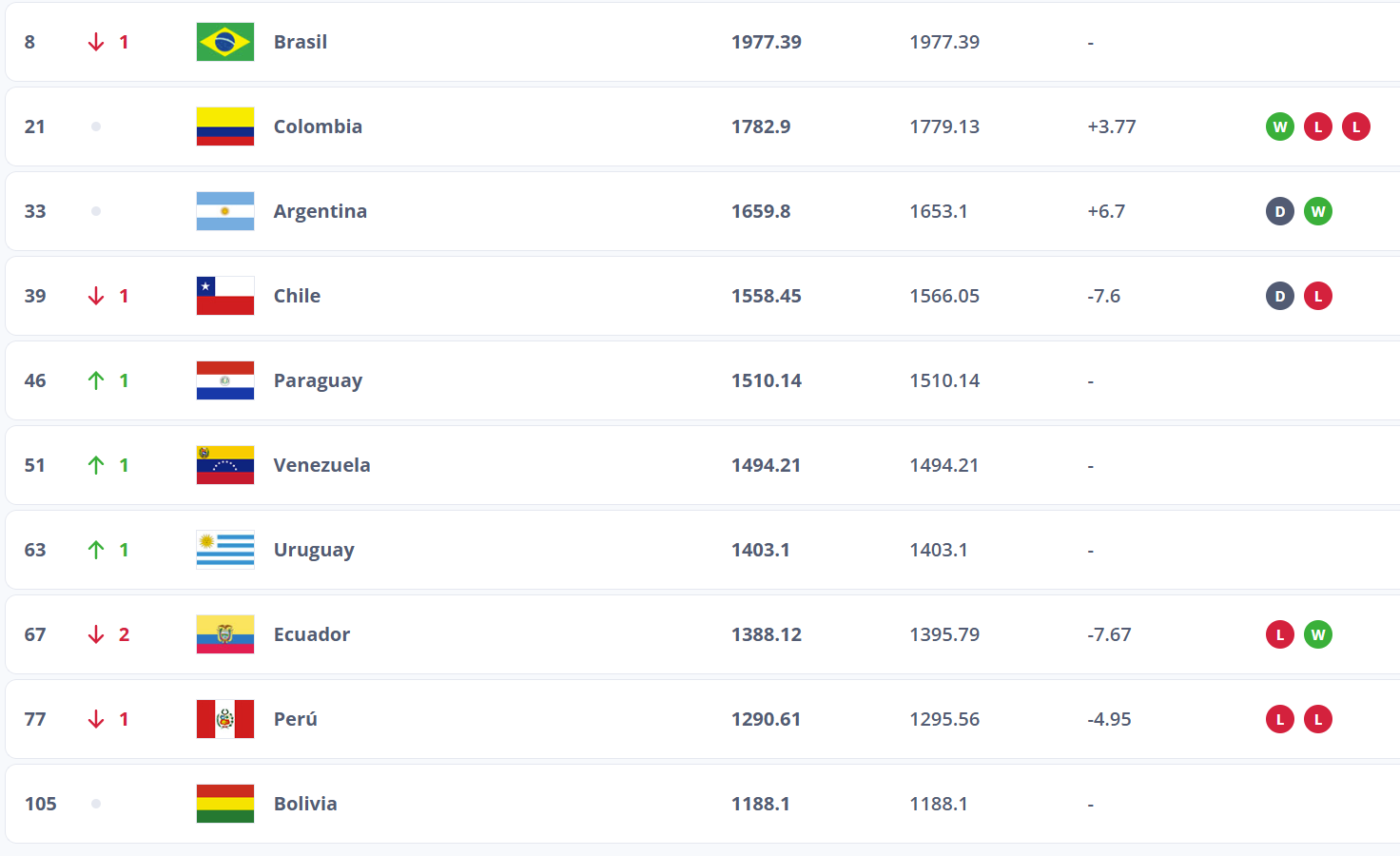Click Argentina's gray D match result badge

click(x=1280, y=211)
